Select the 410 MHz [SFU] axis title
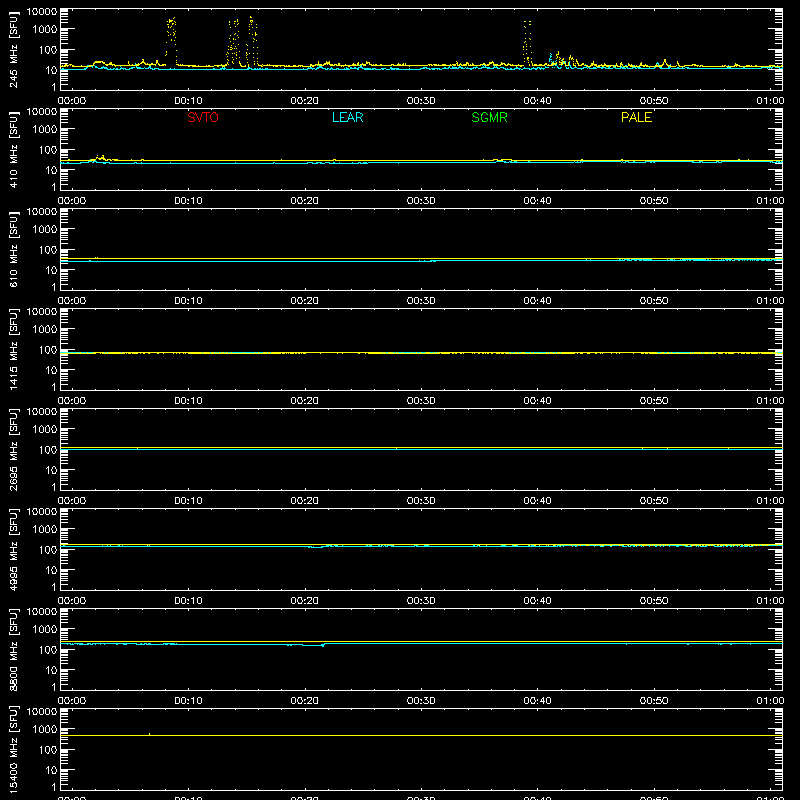The height and width of the screenshot is (800, 800). (x=13, y=149)
